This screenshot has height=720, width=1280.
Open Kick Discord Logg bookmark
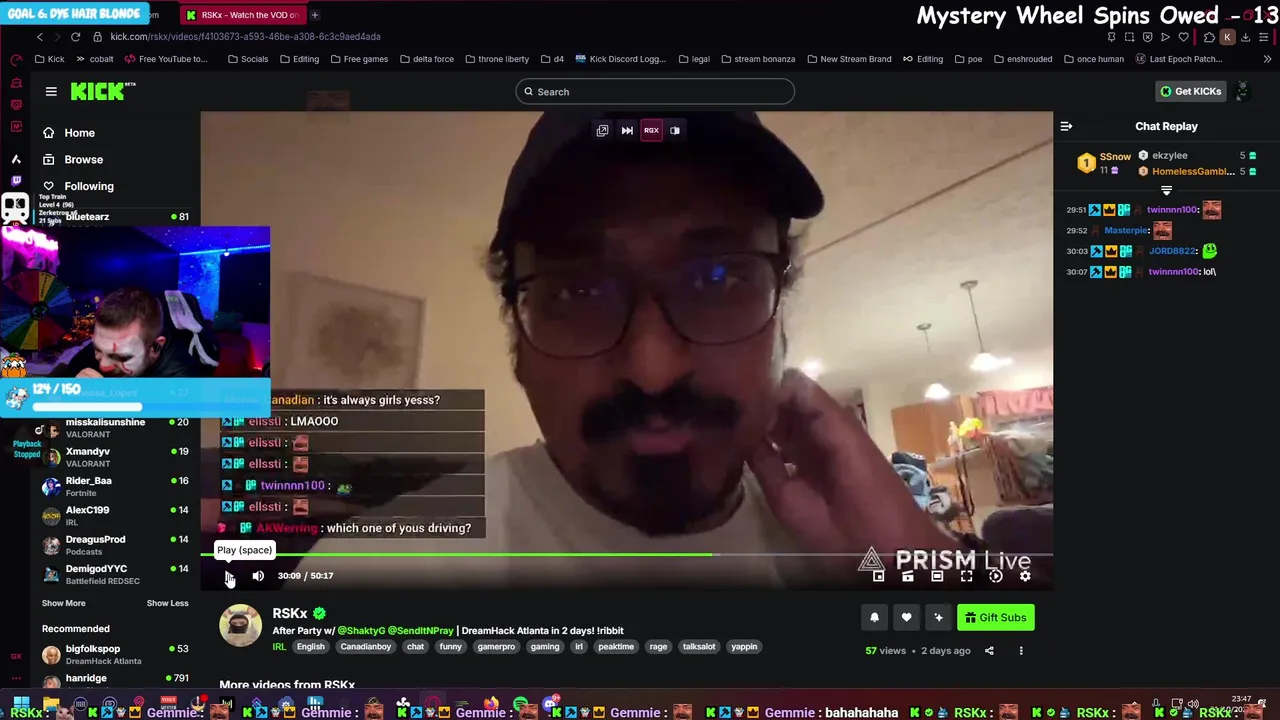[621, 59]
